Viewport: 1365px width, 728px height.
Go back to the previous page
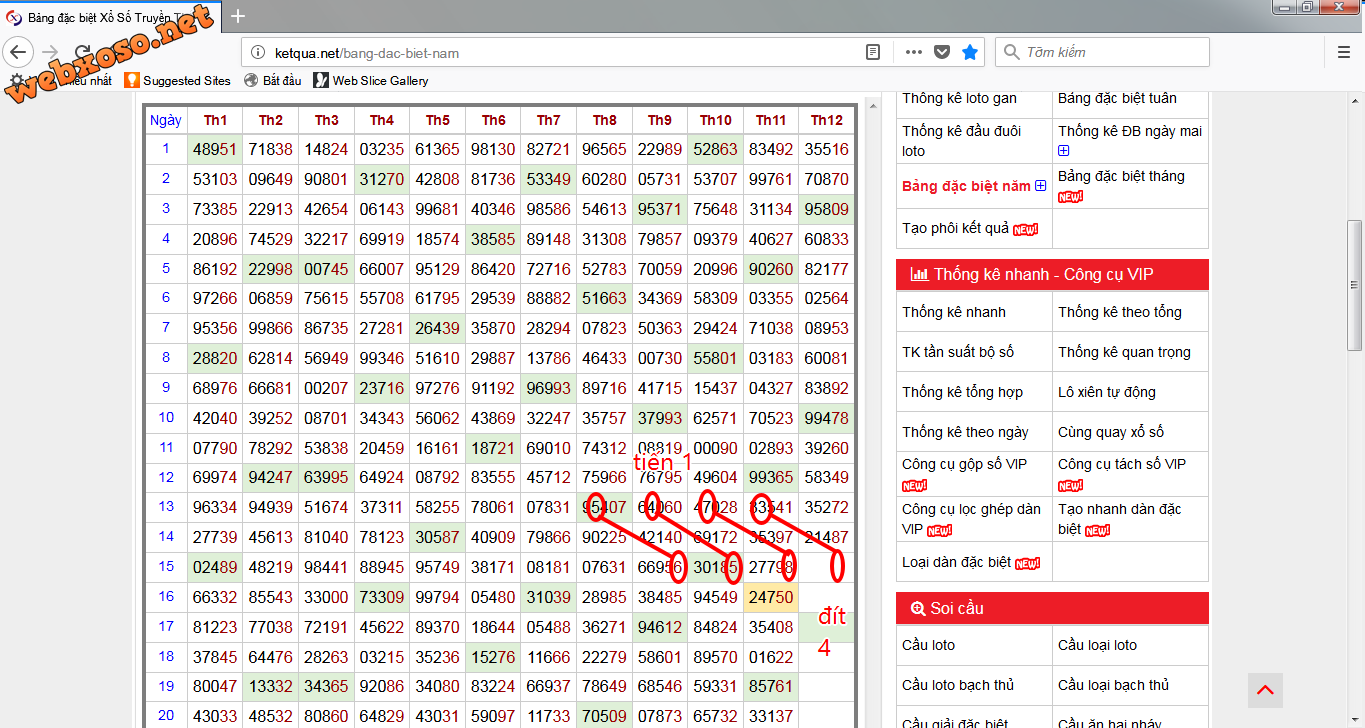[x=18, y=52]
